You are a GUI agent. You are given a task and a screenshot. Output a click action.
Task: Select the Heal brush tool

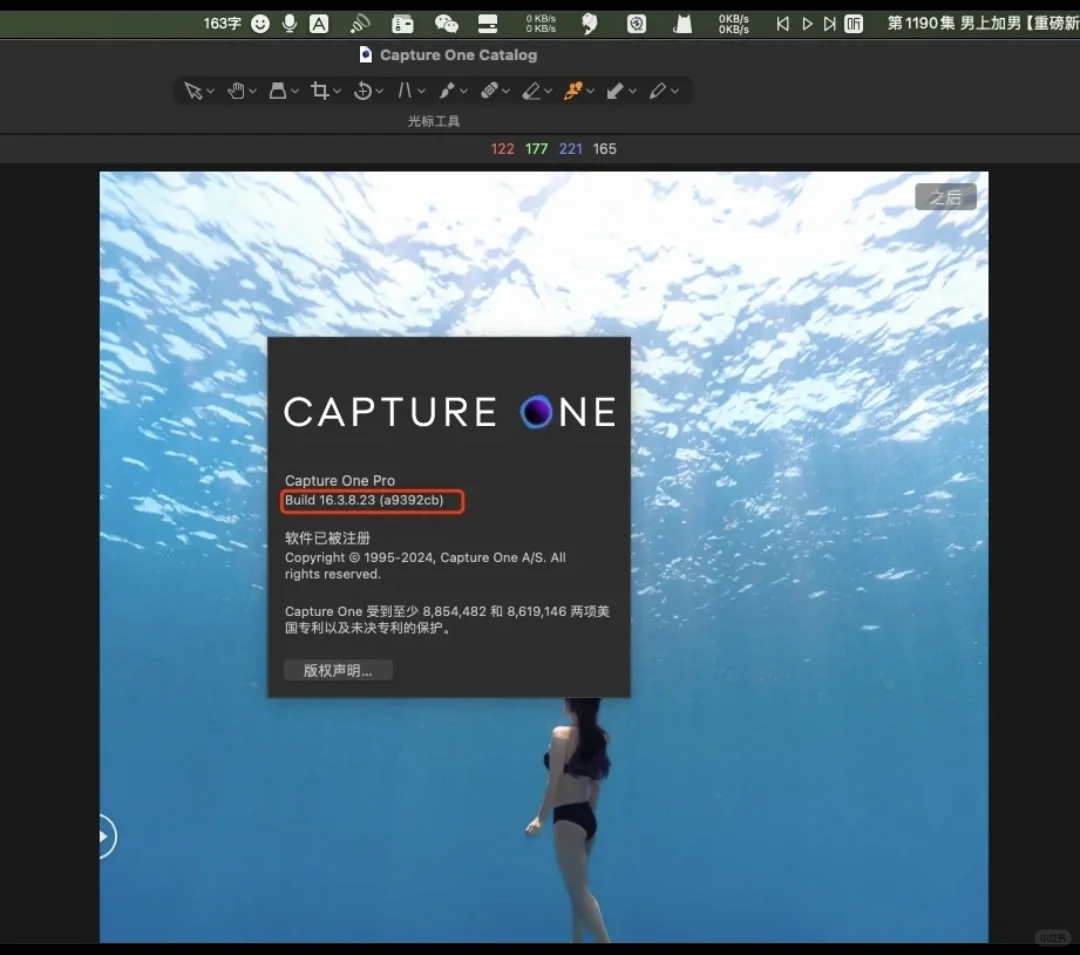(x=490, y=90)
